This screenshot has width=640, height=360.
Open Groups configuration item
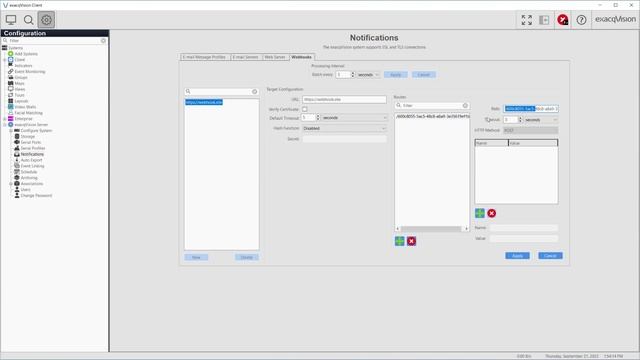tap(21, 78)
